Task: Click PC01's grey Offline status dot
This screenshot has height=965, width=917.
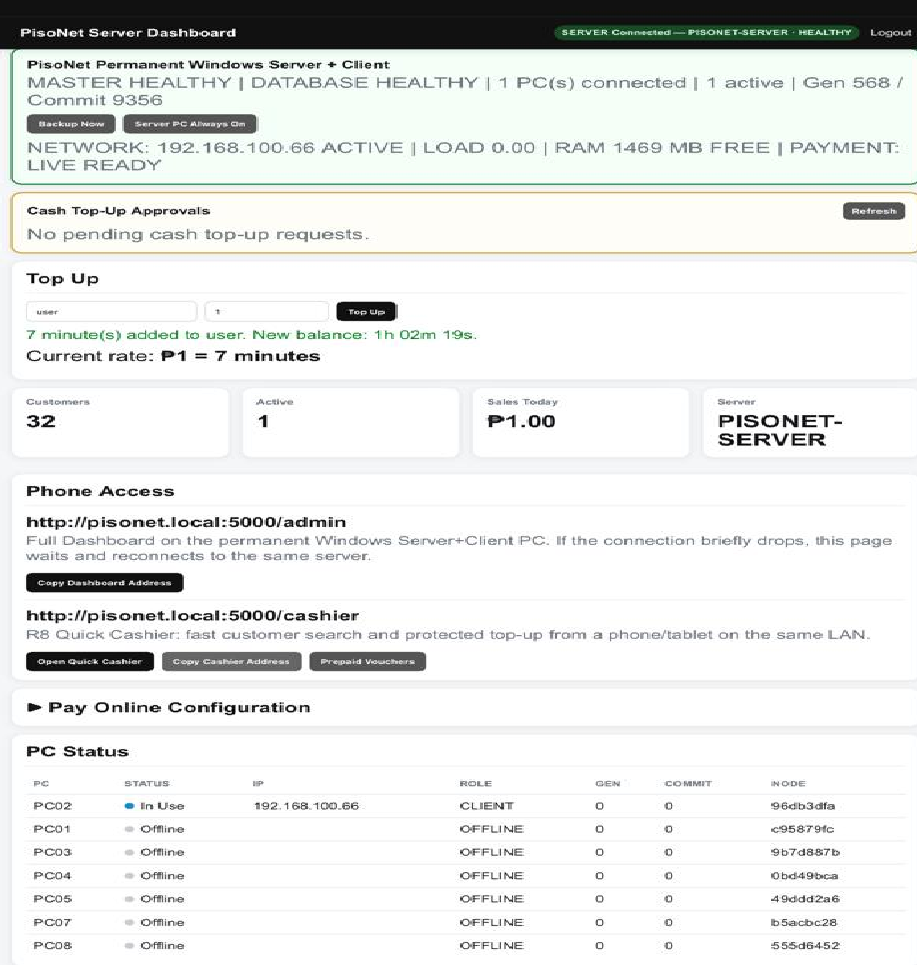Action: tap(129, 829)
